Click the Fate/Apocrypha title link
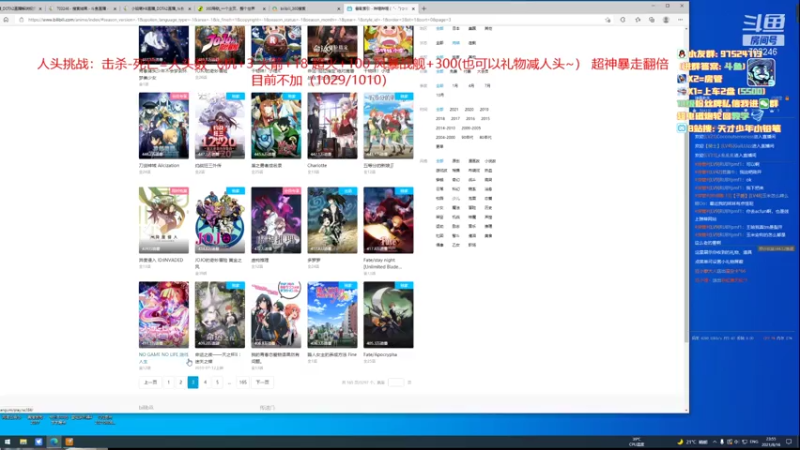The image size is (800, 450). 380,354
